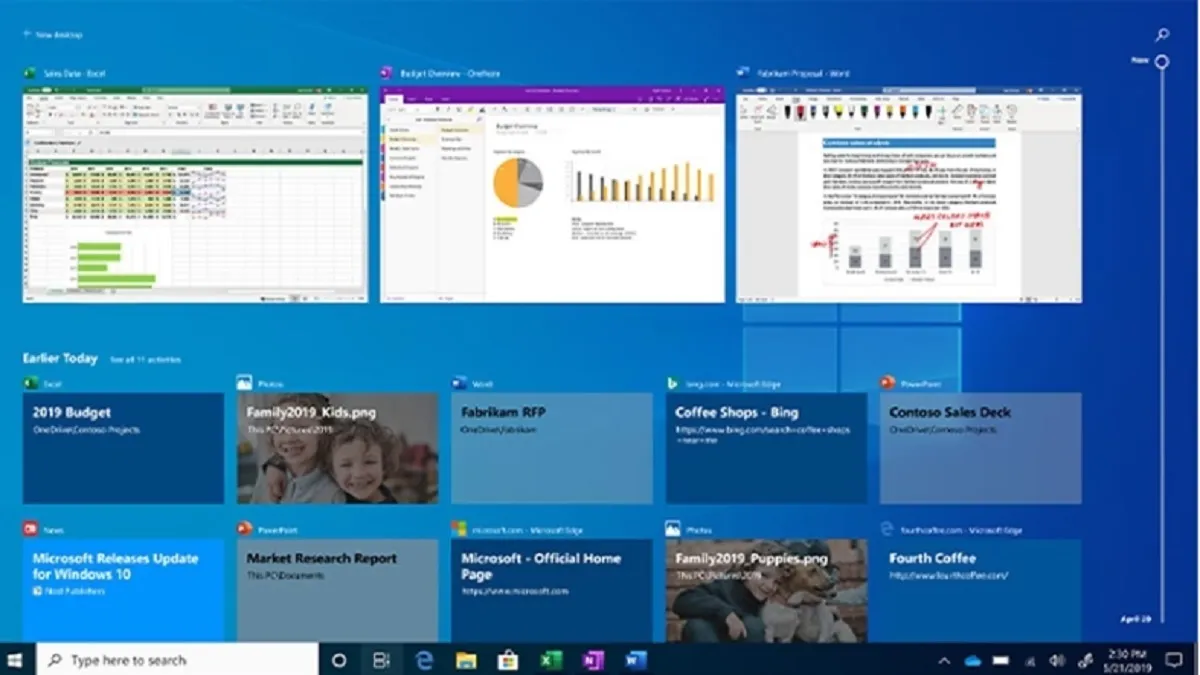Viewport: 1200px width, 675px height.
Task: Click the Word icon on the taskbar
Action: (x=636, y=660)
